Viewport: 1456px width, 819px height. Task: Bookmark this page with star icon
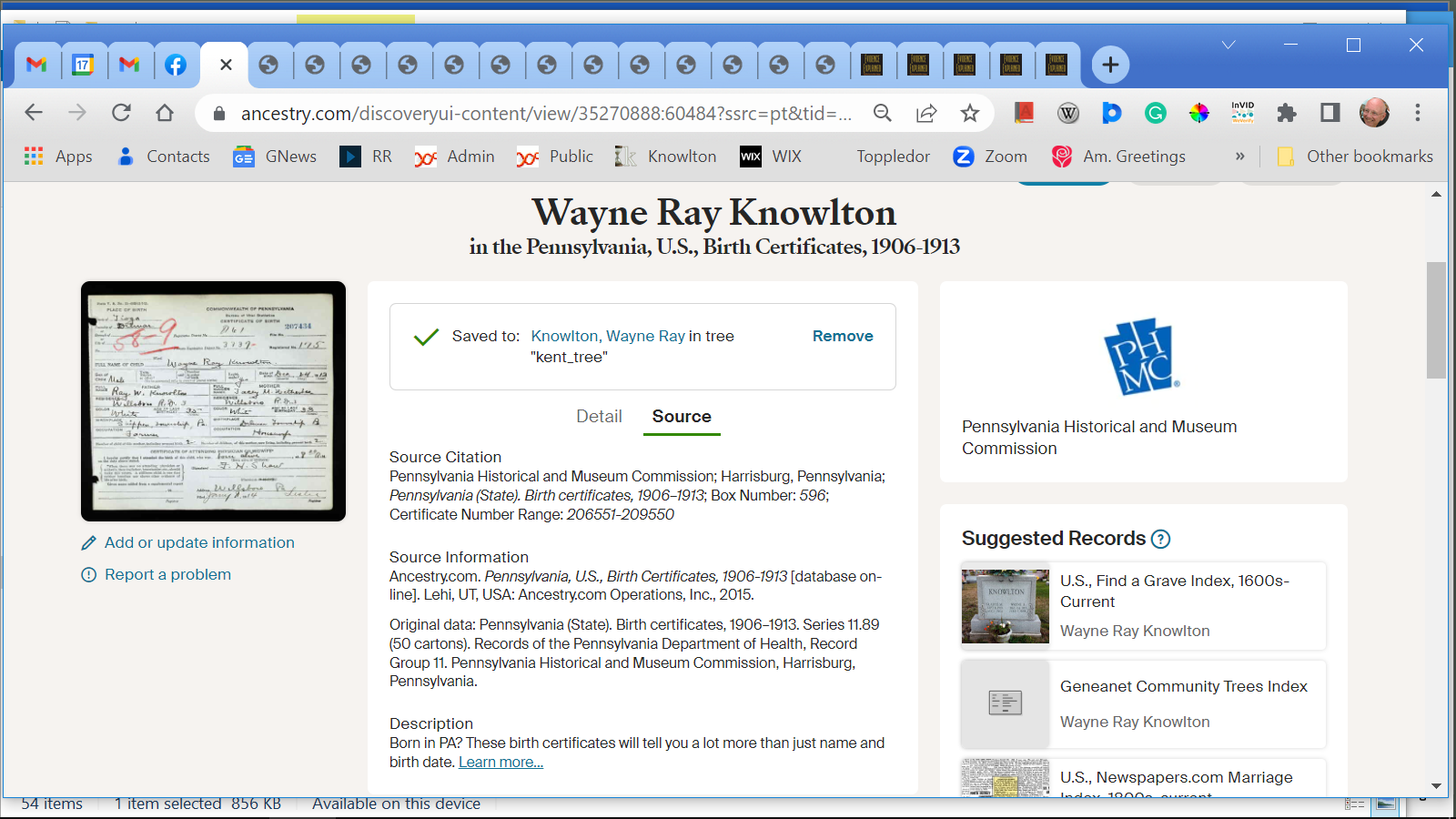click(970, 113)
